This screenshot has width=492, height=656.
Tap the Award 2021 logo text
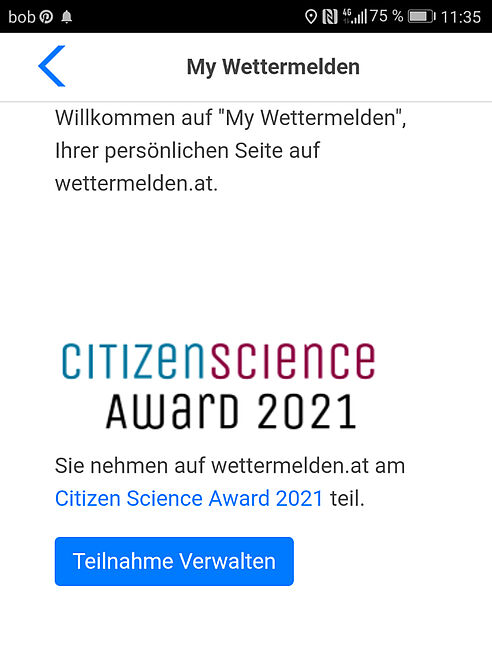[x=231, y=412]
